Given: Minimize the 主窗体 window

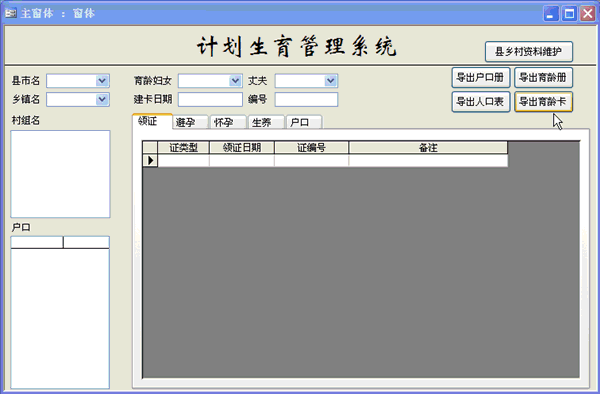Looking at the screenshot, I should click(551, 14).
